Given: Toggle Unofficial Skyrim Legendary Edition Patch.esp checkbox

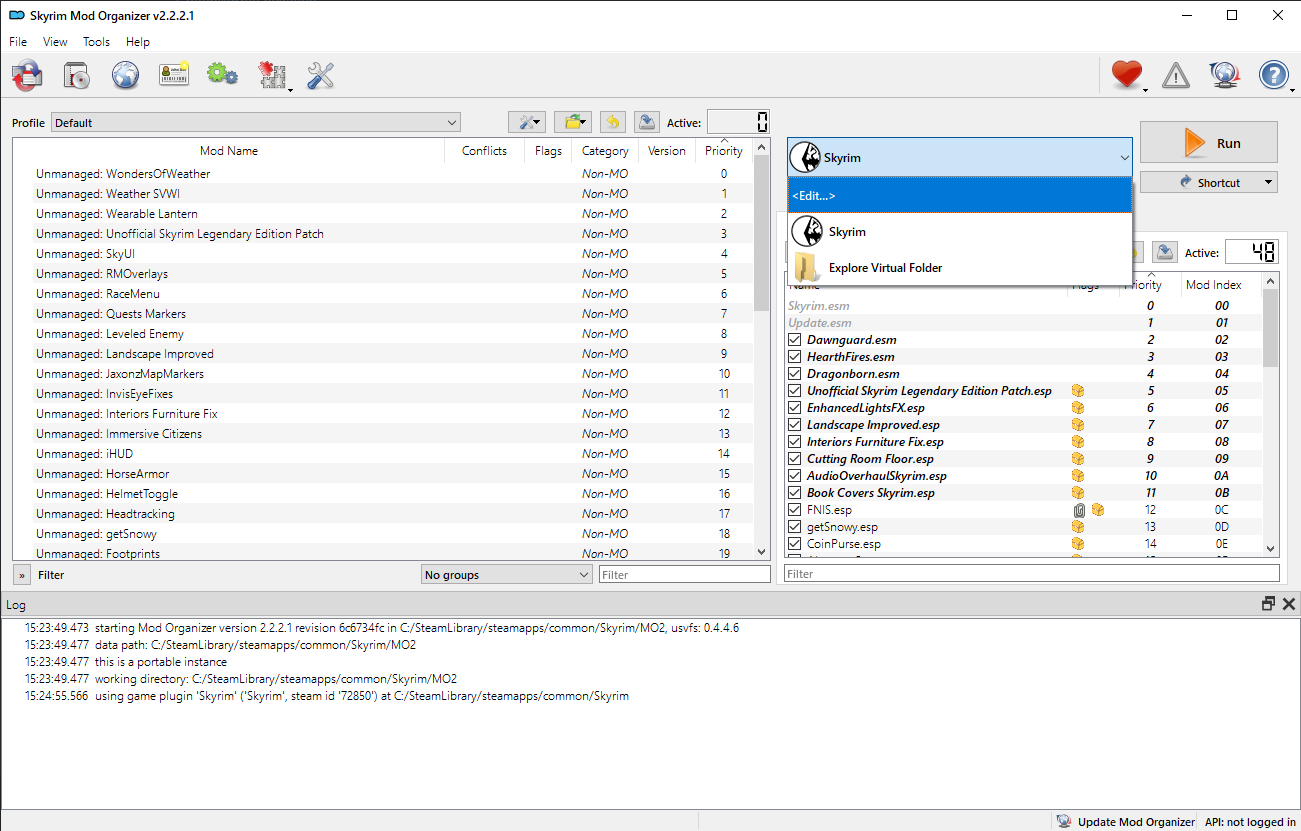Looking at the screenshot, I should [795, 391].
